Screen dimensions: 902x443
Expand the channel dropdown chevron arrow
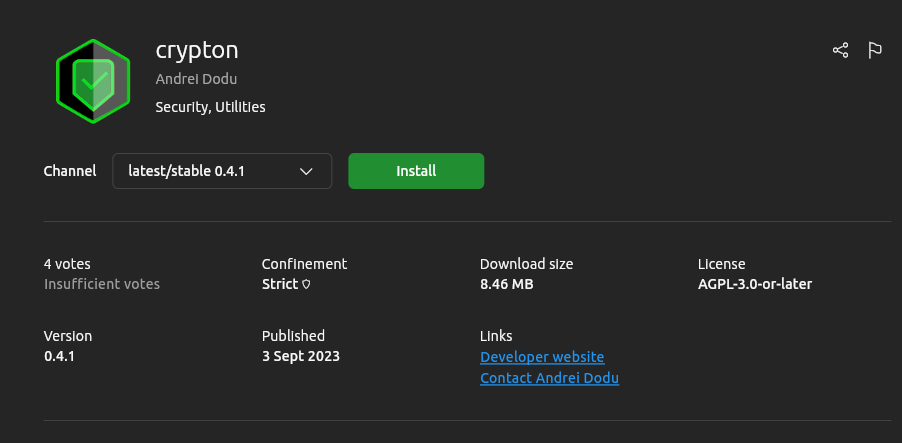pos(307,171)
